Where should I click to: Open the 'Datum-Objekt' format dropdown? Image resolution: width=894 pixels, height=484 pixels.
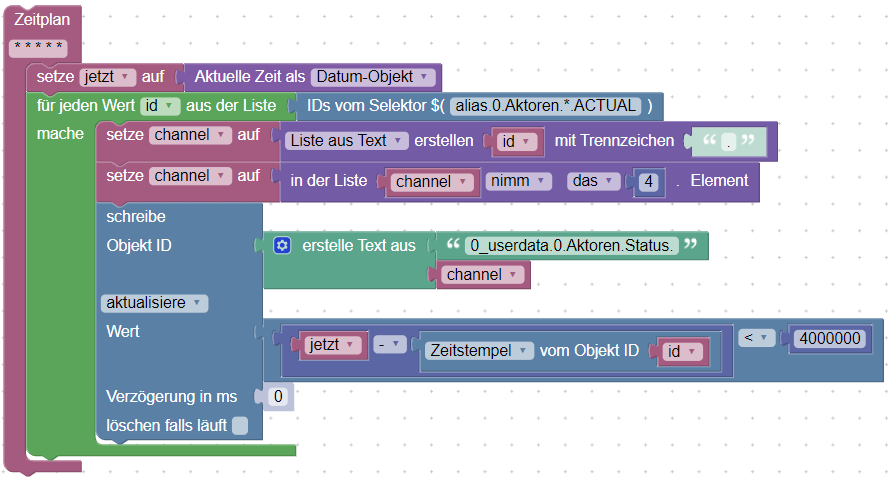[x=373, y=76]
